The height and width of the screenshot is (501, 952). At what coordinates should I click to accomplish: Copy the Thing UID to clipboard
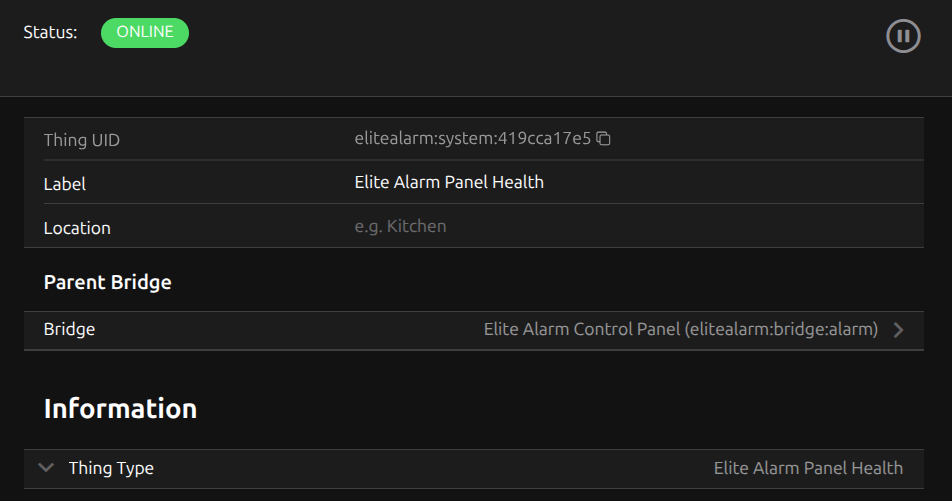[604, 139]
